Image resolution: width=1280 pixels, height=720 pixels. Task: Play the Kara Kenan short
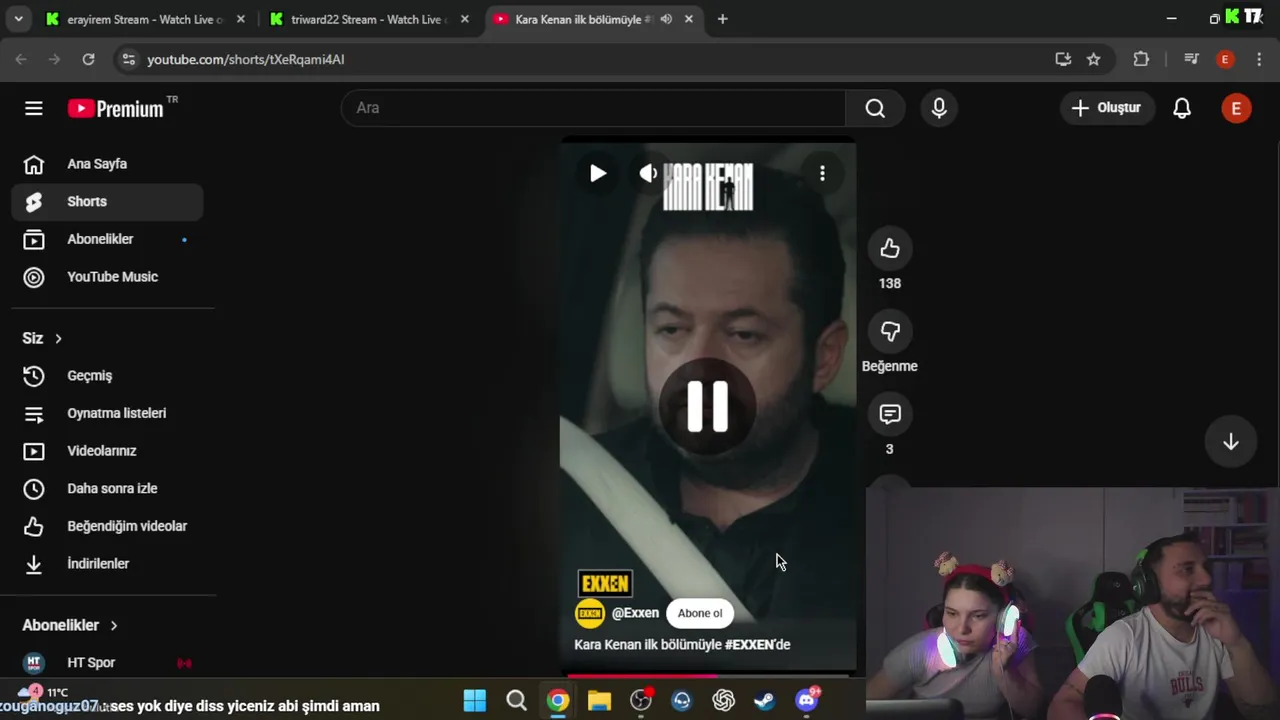[x=597, y=173]
